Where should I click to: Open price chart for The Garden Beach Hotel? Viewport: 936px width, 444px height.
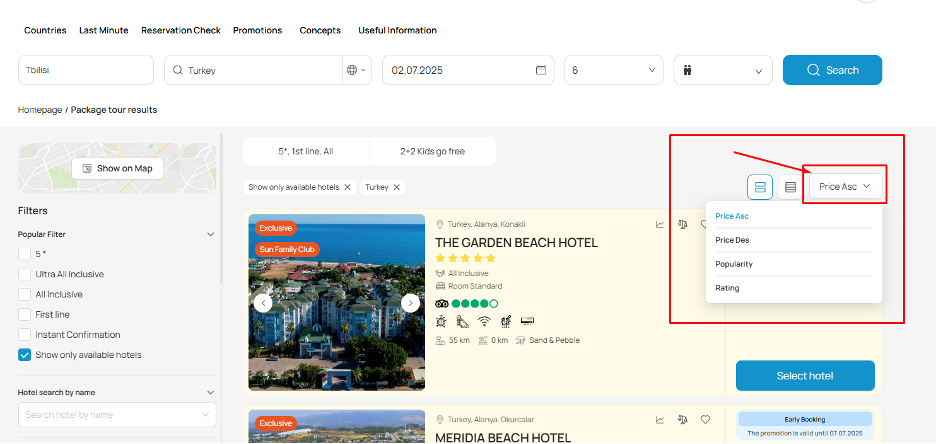(x=660, y=224)
